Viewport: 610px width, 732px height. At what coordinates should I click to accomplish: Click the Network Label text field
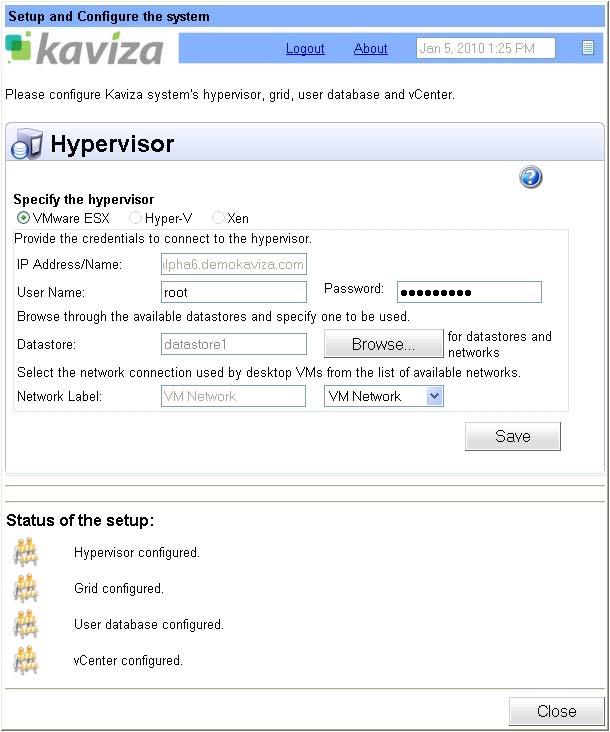(x=233, y=396)
